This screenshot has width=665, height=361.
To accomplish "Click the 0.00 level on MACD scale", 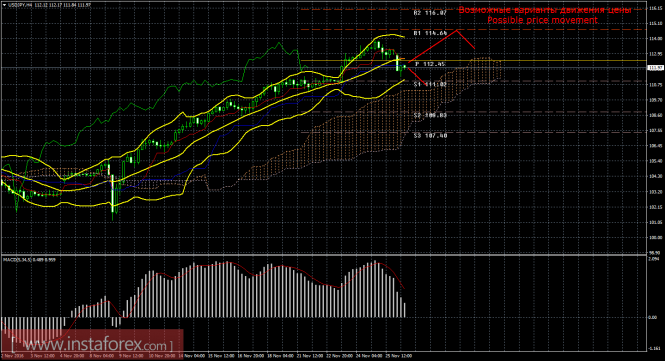I will (653, 317).
